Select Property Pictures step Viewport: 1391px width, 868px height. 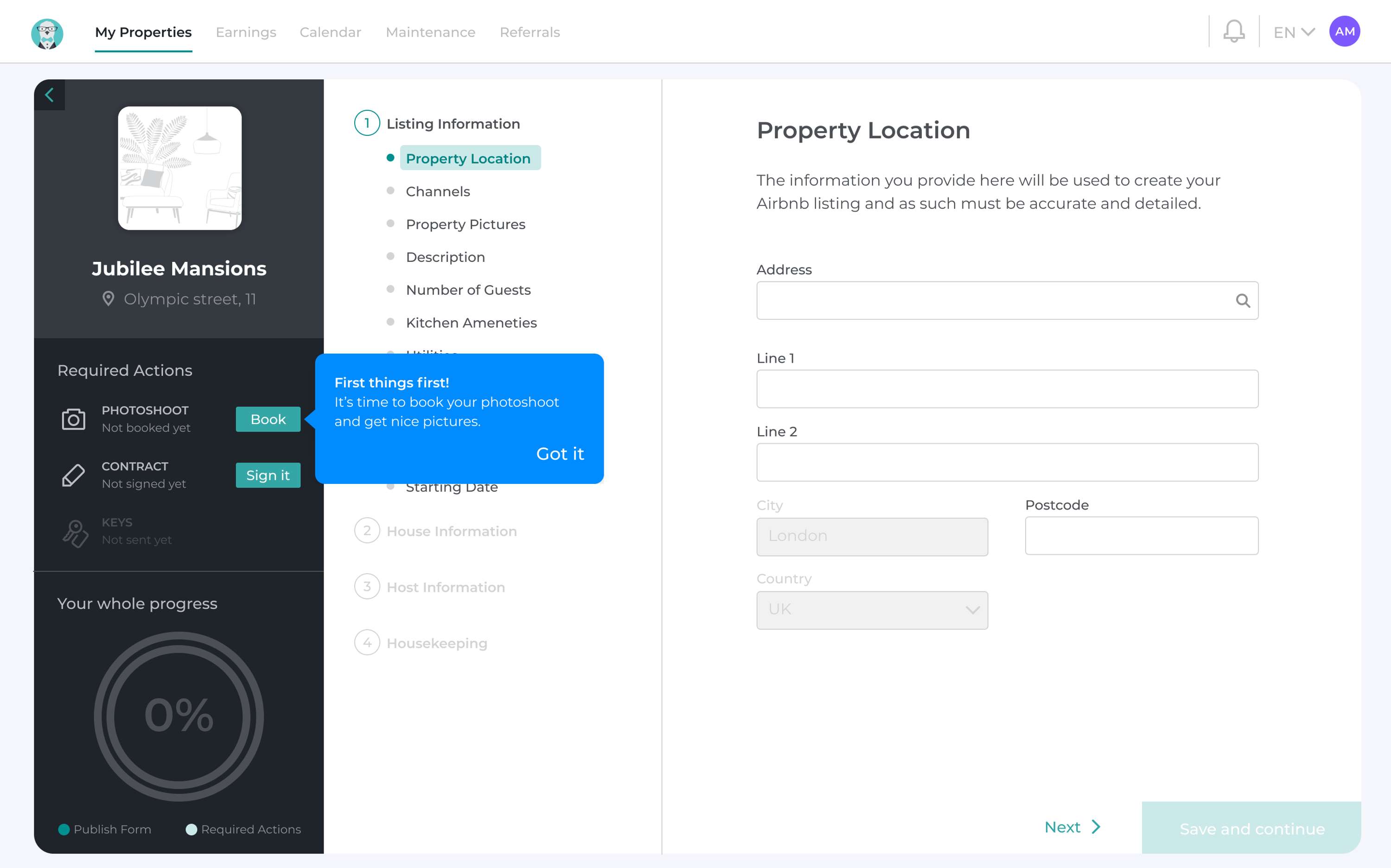[x=465, y=224]
